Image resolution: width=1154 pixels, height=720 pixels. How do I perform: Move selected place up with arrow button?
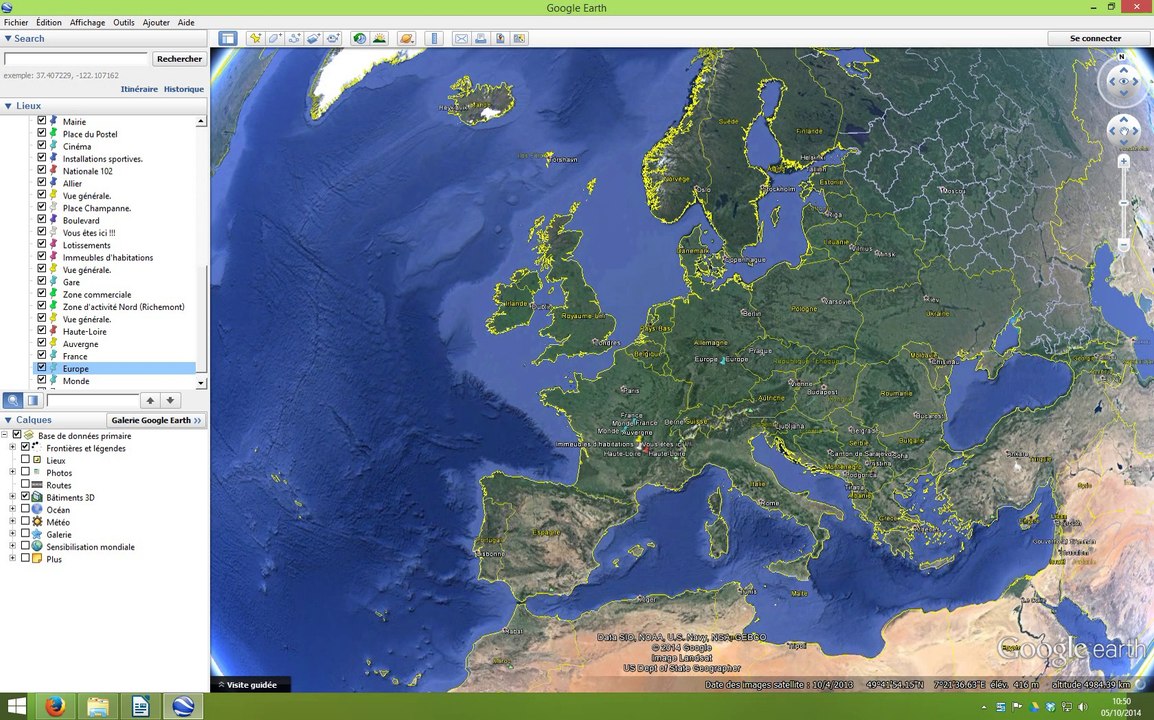point(150,400)
